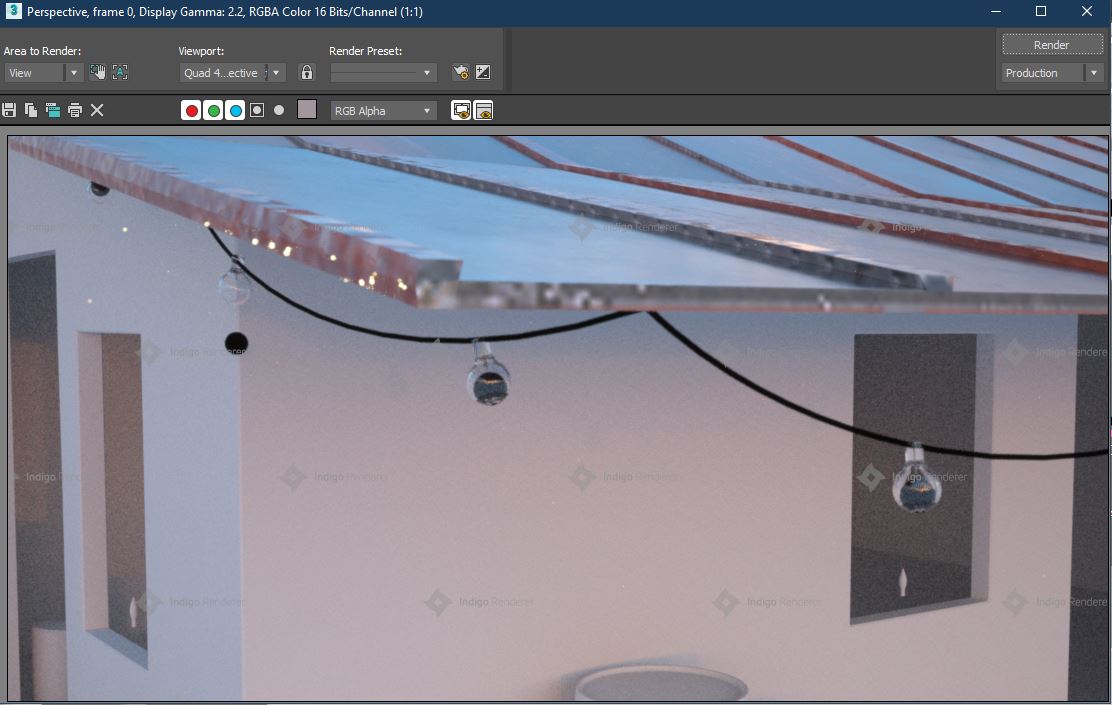Image resolution: width=1112 pixels, height=705 pixels.
Task: Click the Edit Region hand icon
Action: coord(98,72)
